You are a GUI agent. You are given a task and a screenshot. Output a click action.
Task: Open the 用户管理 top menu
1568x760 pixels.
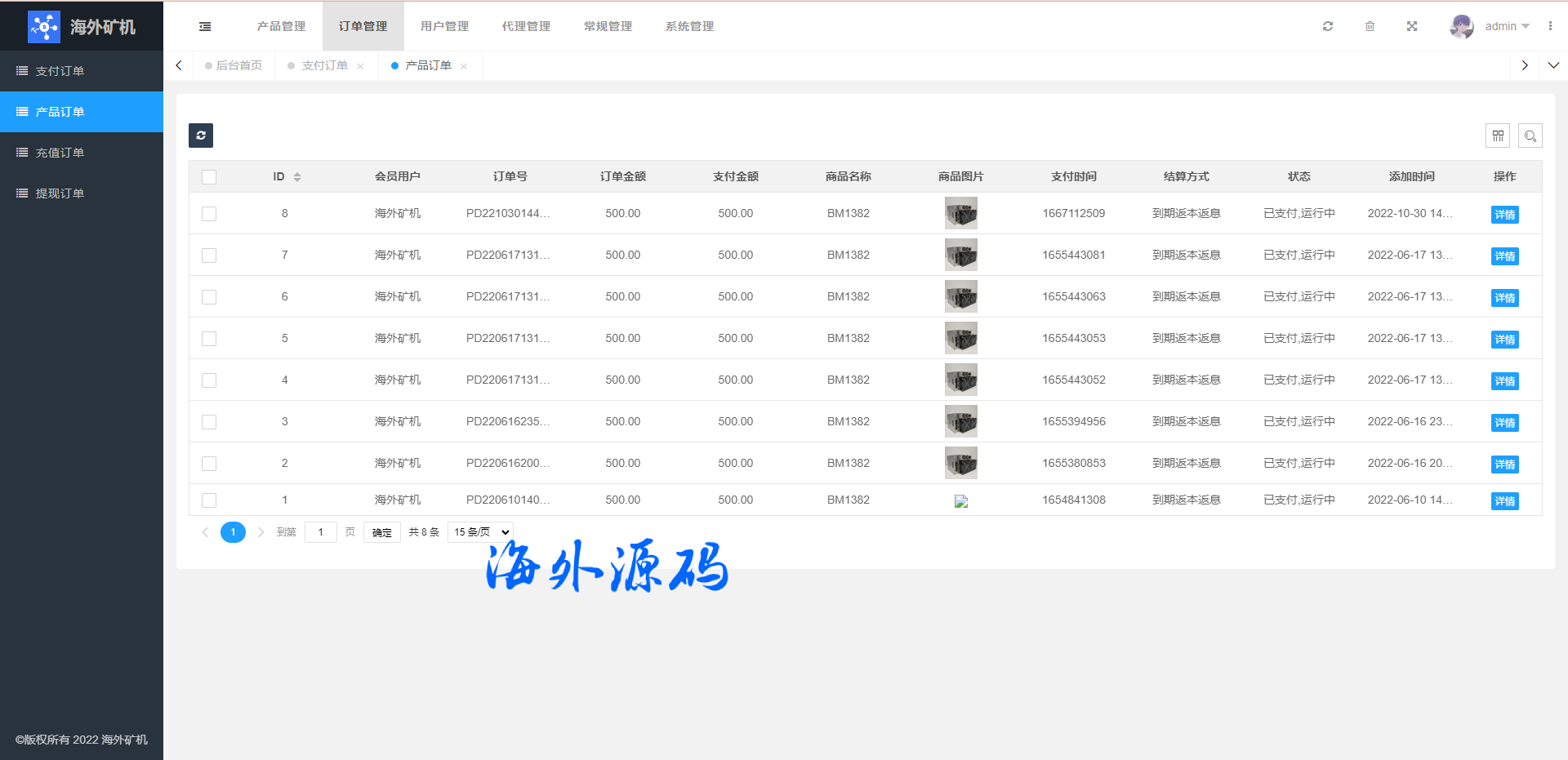[x=444, y=26]
